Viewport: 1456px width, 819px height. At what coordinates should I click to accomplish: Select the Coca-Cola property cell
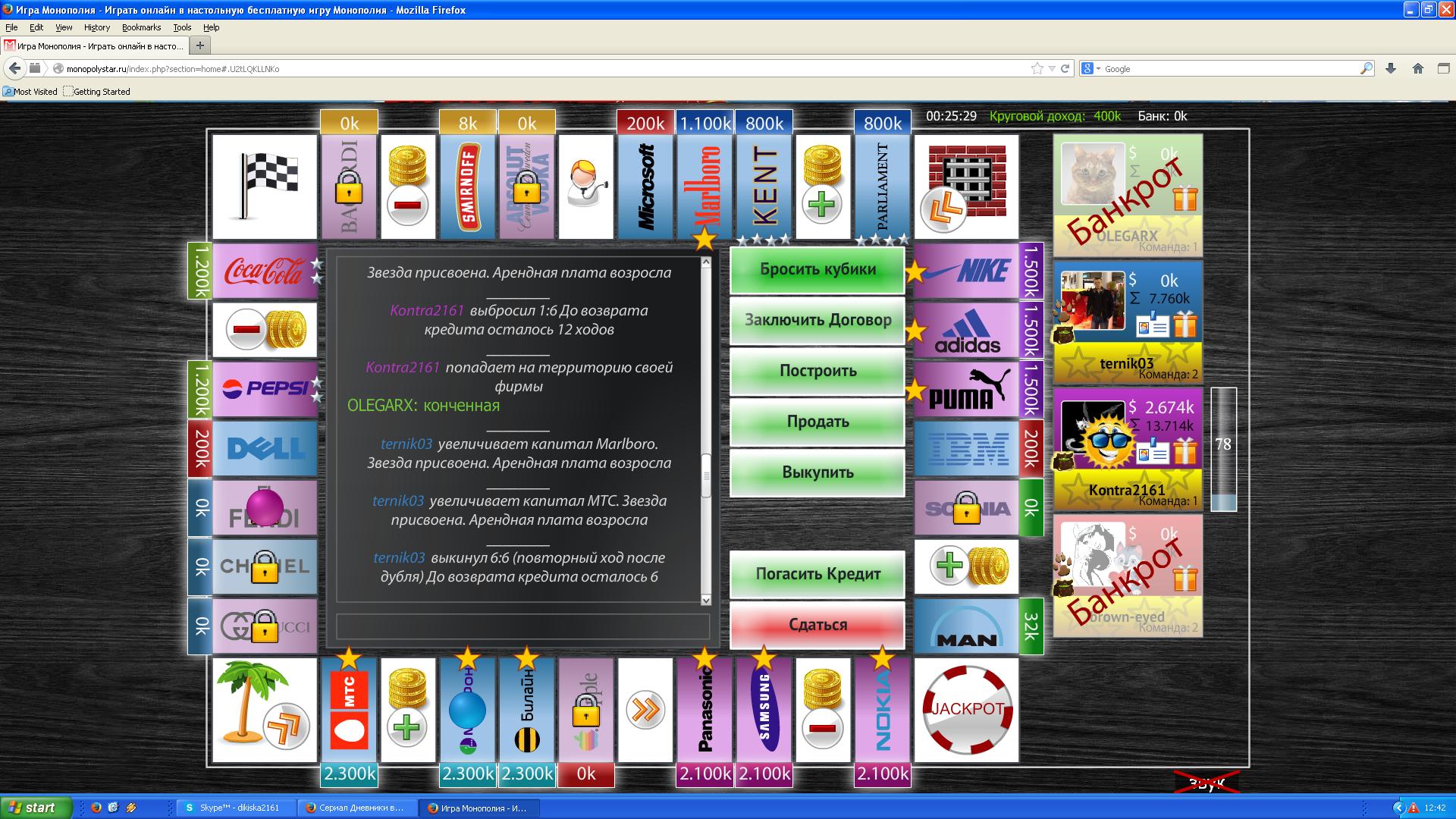tap(265, 271)
